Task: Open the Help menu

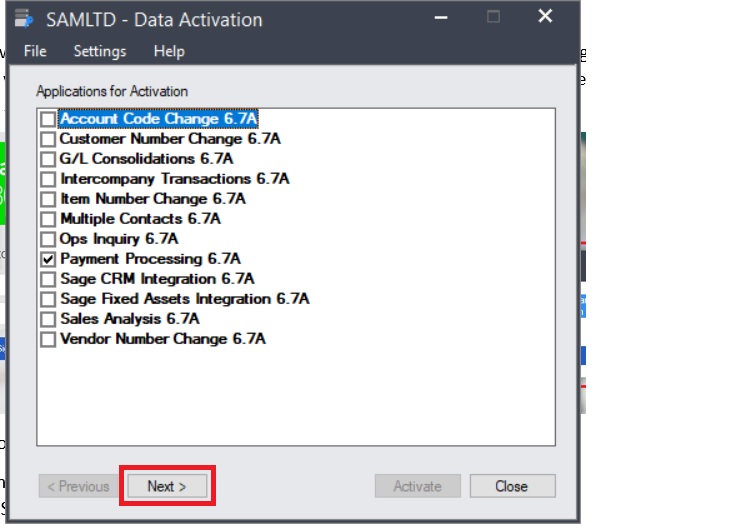Action: click(169, 51)
